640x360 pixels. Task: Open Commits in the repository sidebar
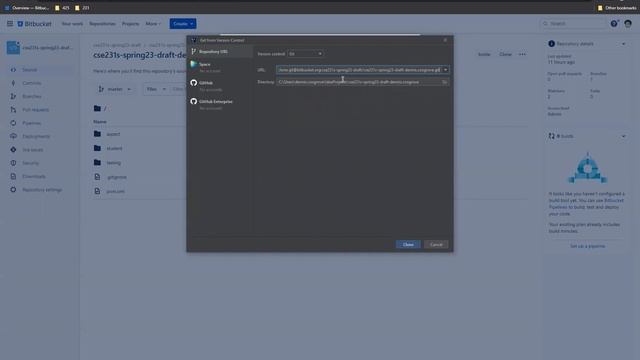point(31,83)
